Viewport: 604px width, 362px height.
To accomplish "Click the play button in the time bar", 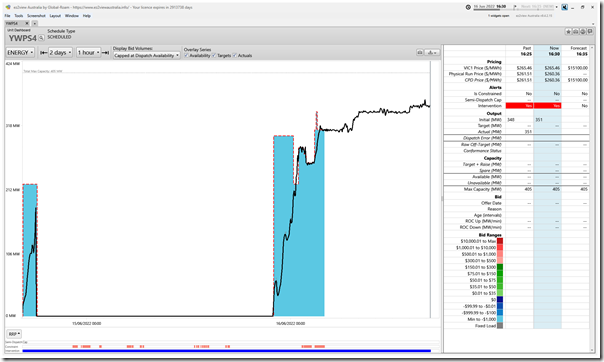I will coord(515,7).
